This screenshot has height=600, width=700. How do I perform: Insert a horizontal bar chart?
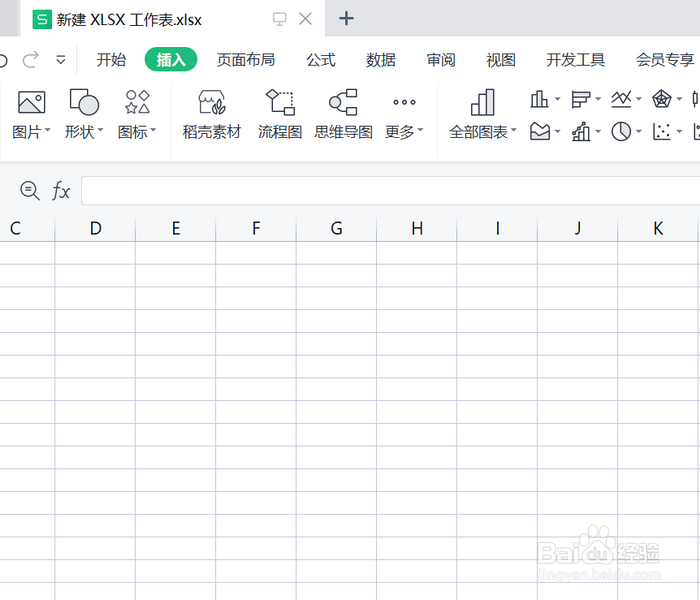[580, 99]
